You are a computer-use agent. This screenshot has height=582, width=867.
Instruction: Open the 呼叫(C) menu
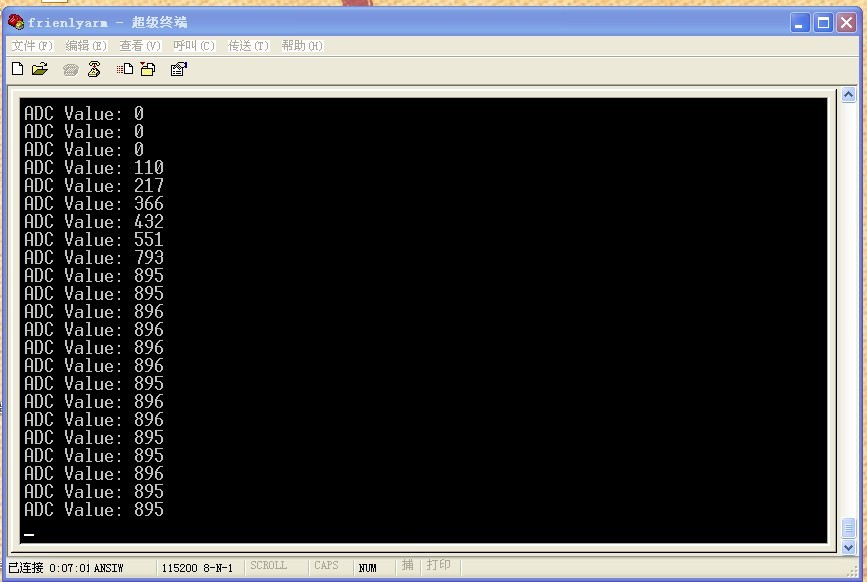pos(193,45)
